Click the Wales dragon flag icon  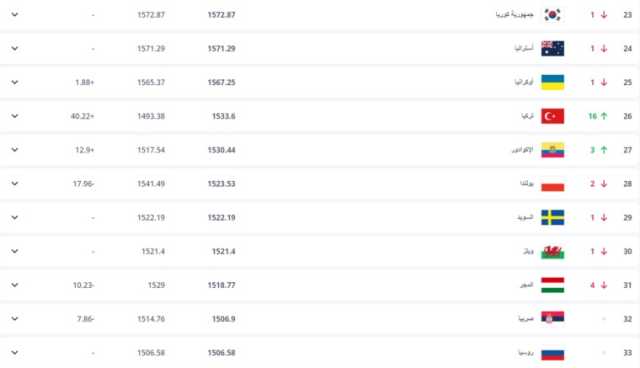click(553, 251)
